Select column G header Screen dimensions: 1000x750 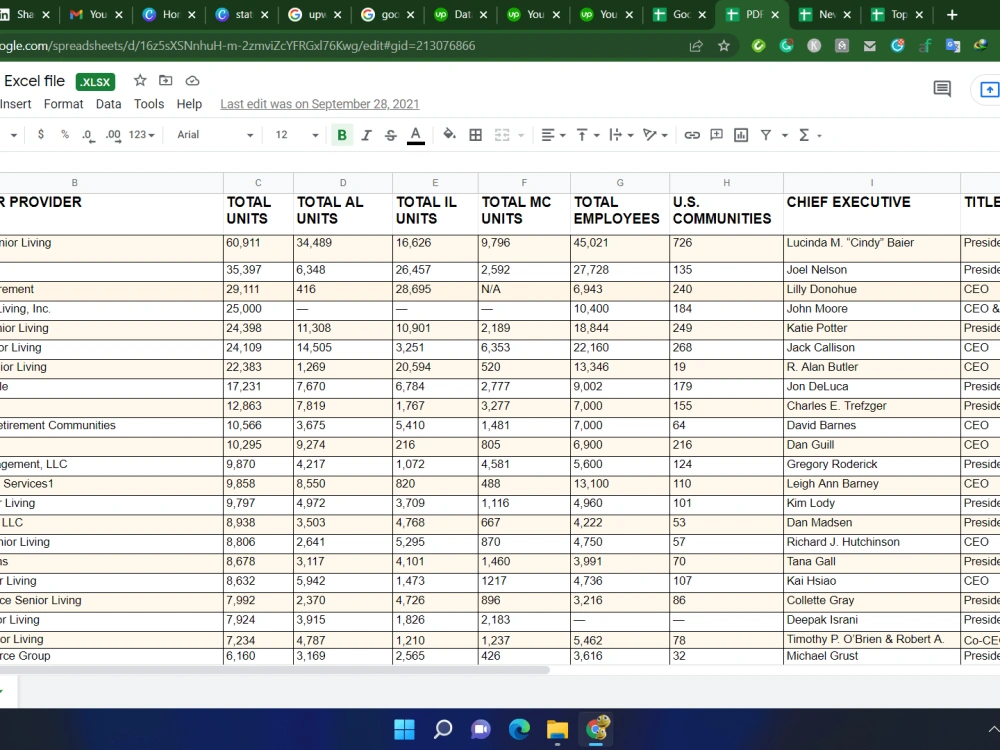click(620, 183)
